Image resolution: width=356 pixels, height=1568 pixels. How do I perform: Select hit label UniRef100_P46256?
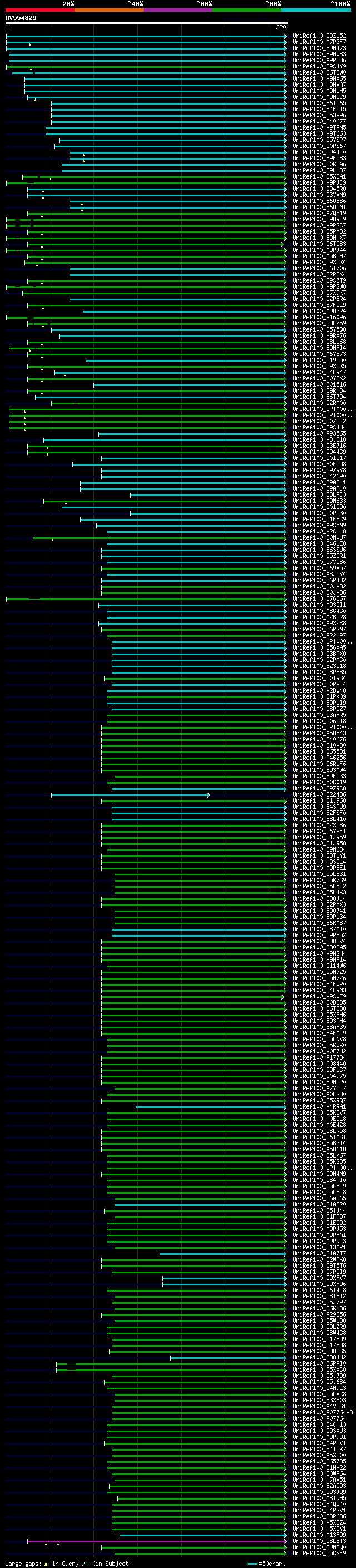point(319,758)
